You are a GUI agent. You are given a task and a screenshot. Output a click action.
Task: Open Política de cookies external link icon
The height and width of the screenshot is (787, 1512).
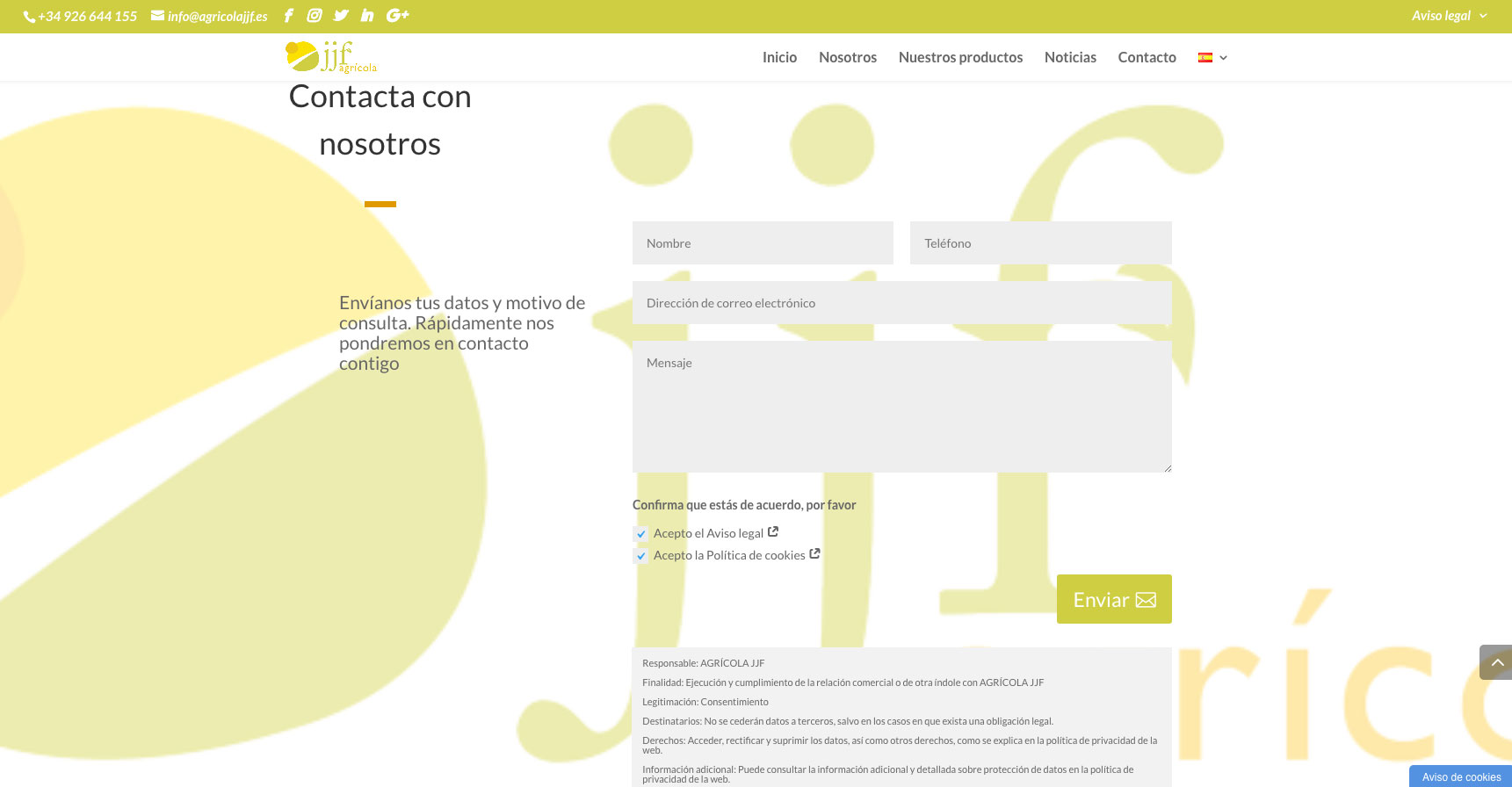(814, 554)
